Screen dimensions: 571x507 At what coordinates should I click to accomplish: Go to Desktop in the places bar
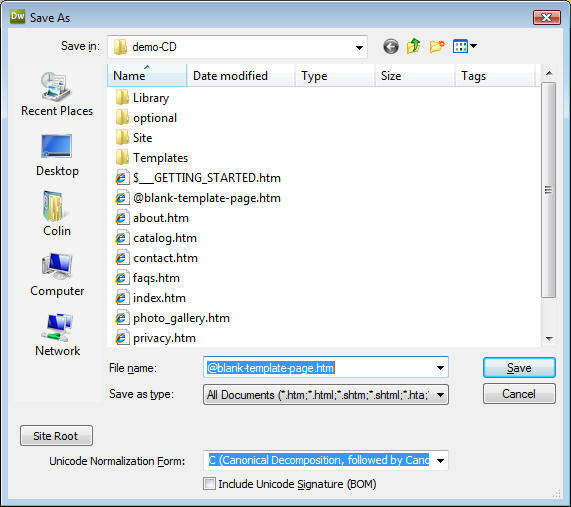[57, 155]
